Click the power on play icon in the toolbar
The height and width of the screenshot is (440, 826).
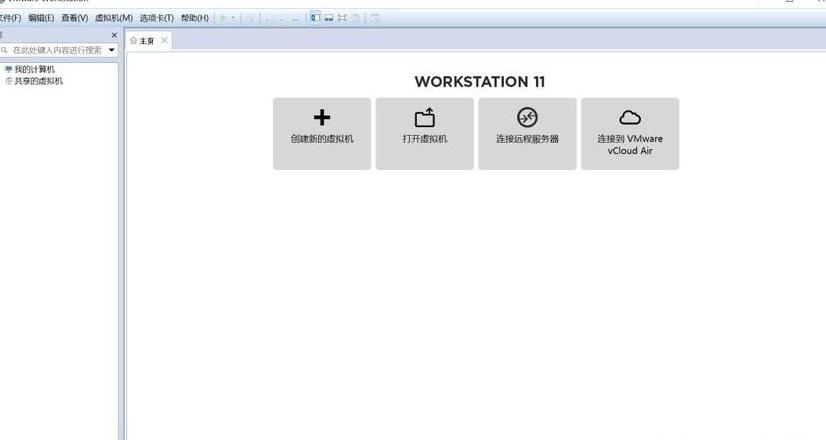[223, 18]
